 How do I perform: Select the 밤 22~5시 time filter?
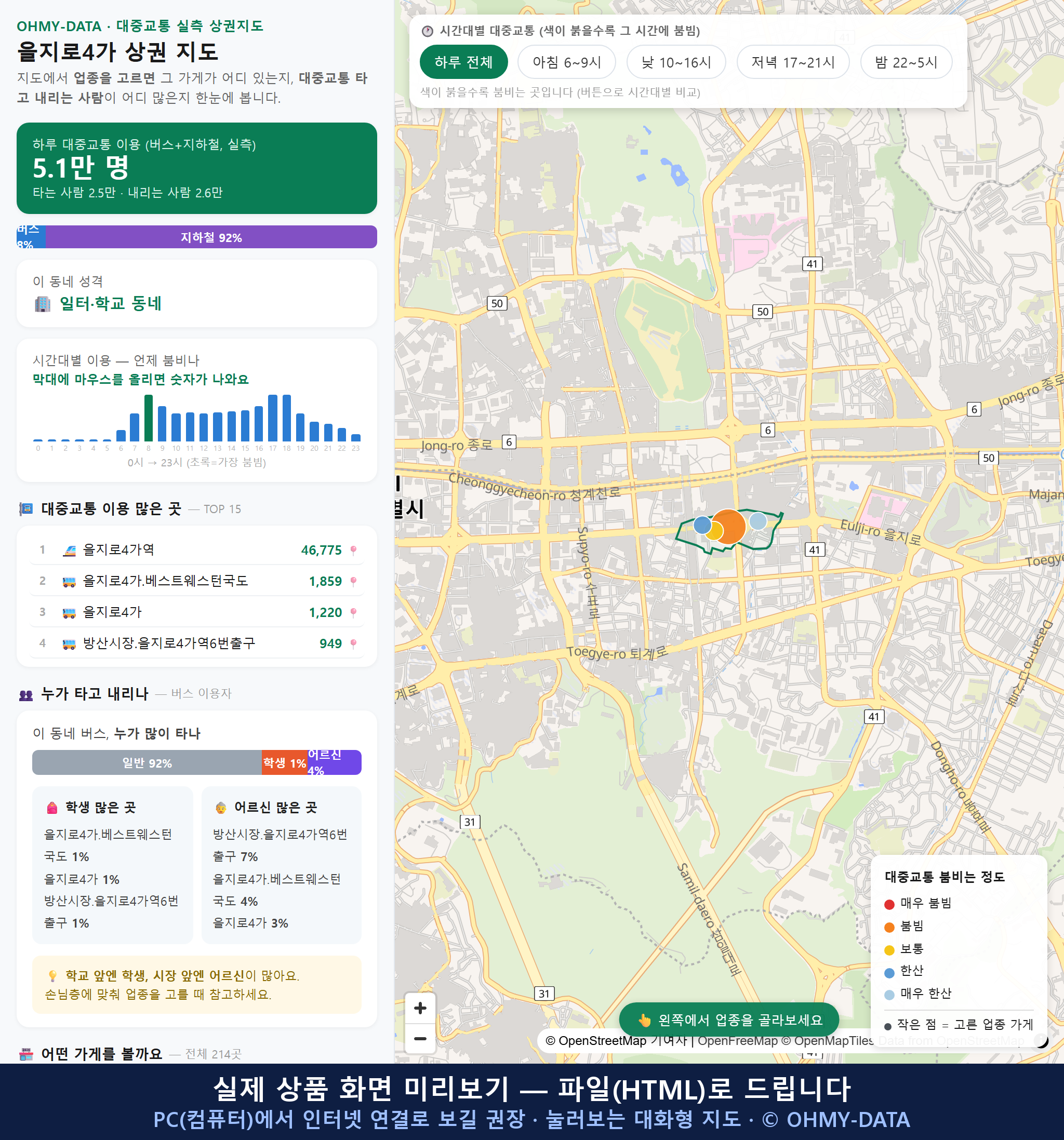pyautogui.click(x=906, y=62)
